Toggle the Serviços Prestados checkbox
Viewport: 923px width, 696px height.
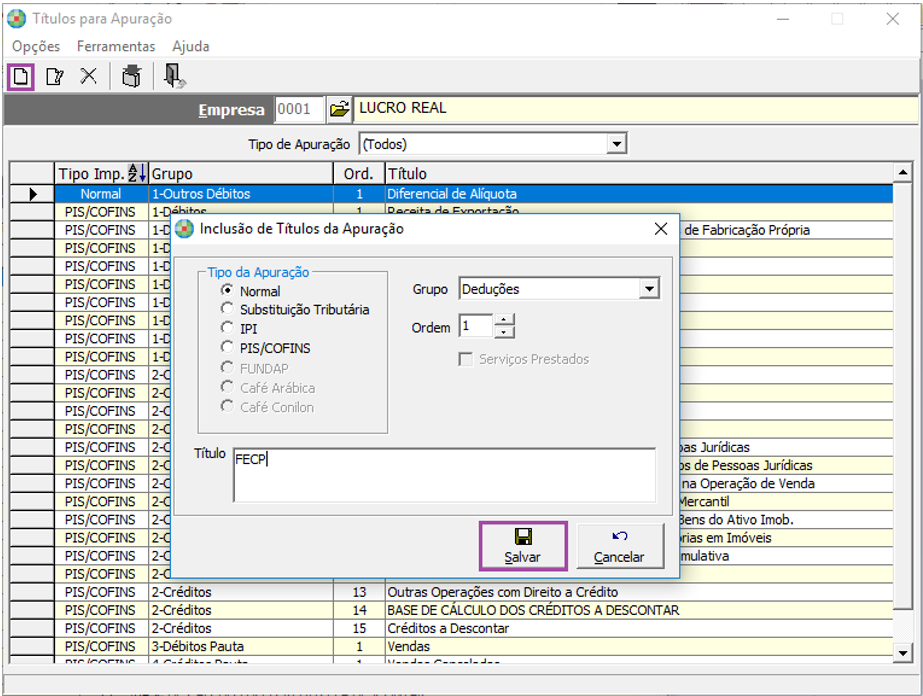[x=466, y=359]
